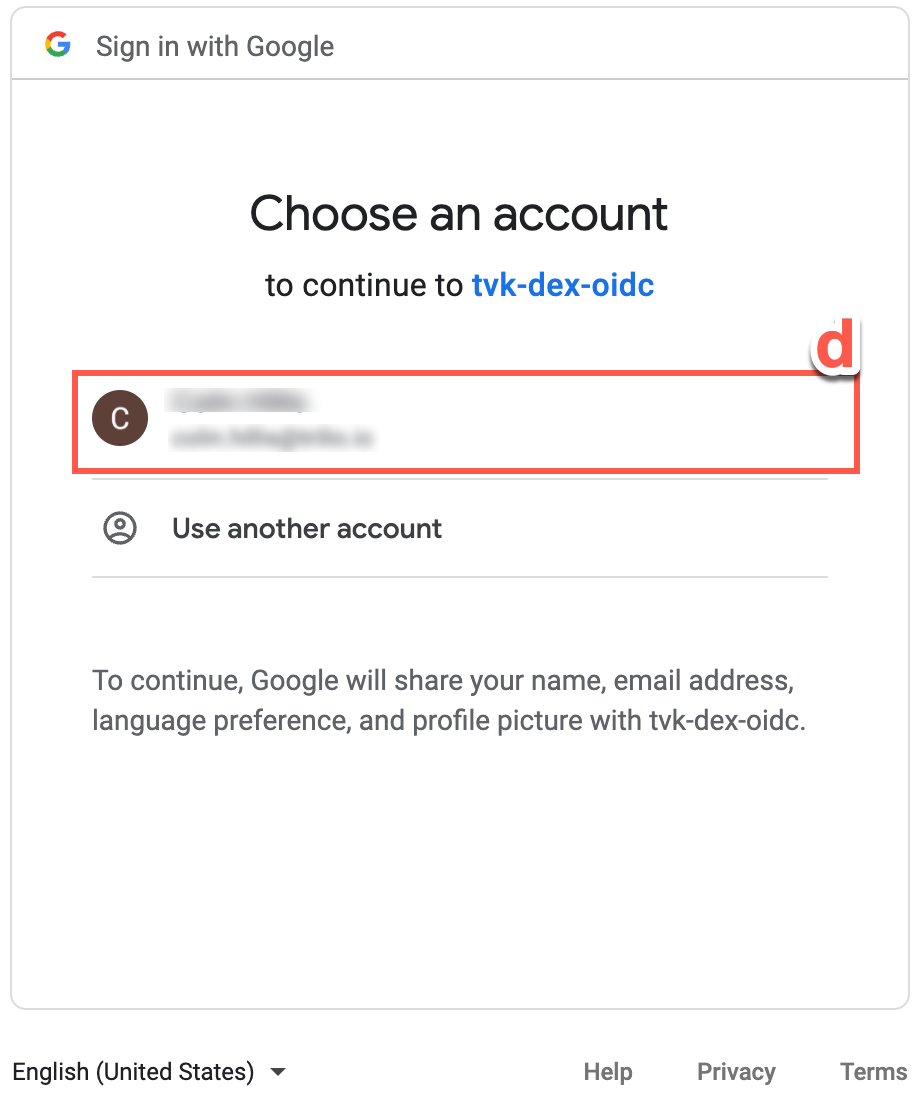Image resolution: width=918 pixels, height=1114 pixels.
Task: Choose "Use another account" option
Action: [306, 528]
